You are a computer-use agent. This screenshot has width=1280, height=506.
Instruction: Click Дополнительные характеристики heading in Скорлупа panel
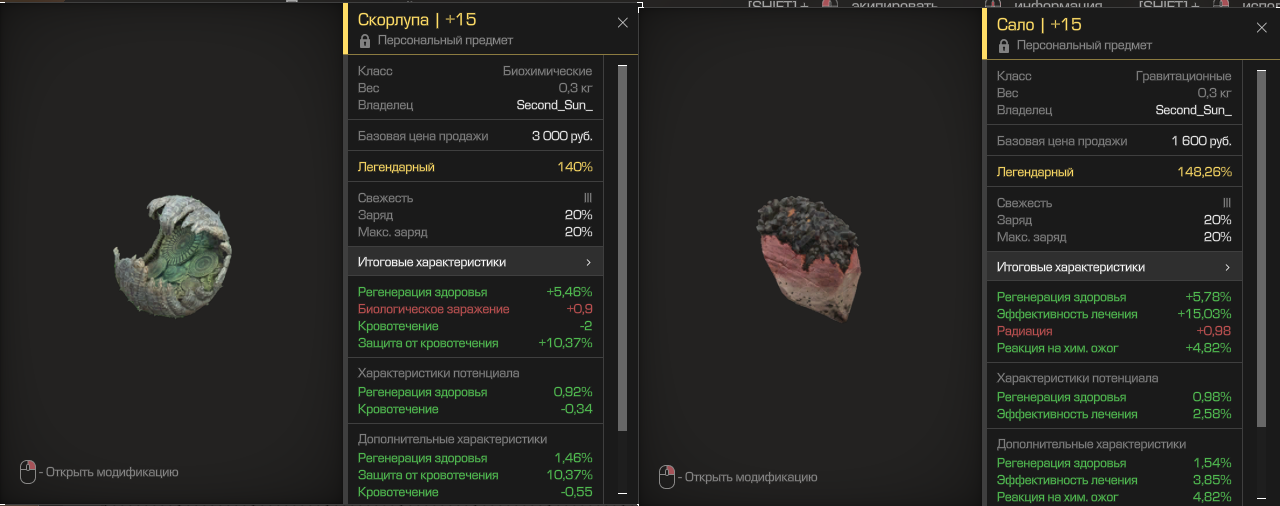[x=452, y=439]
